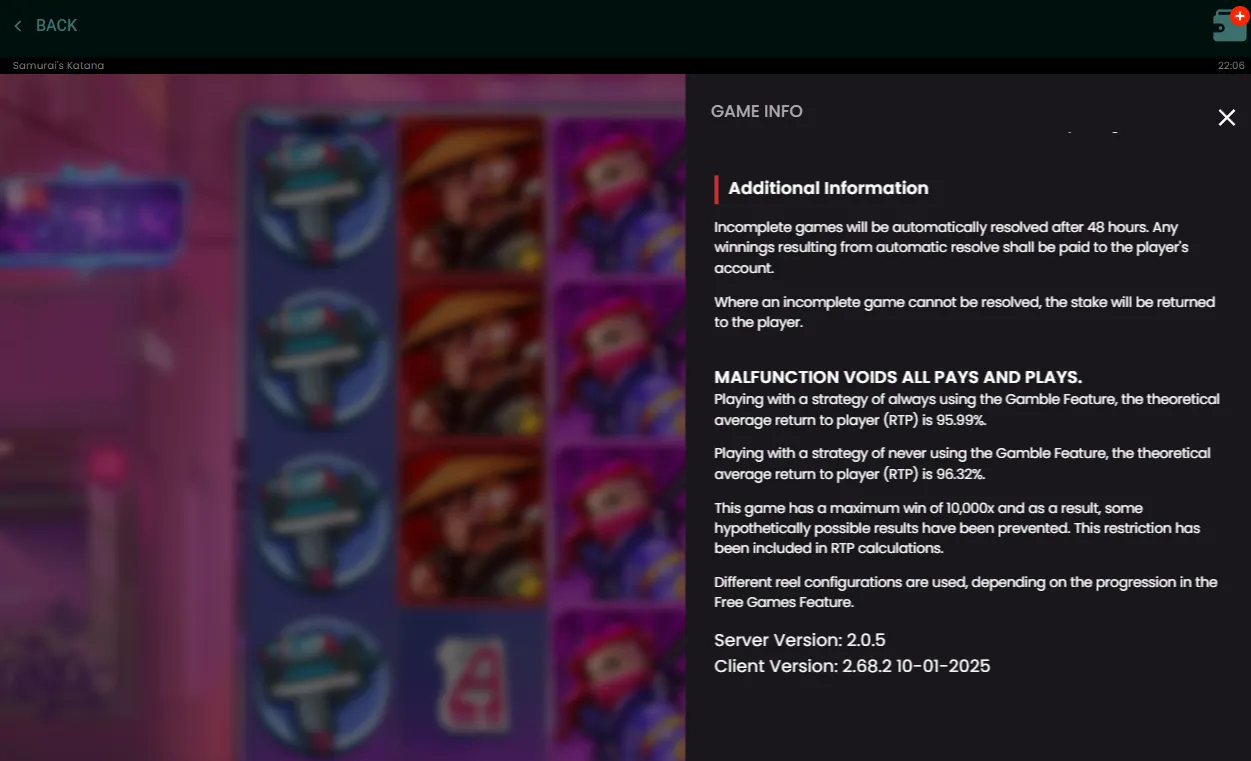Screen dimensions: 1251x761
Task: Click the maximum win 10,000x paragraph
Action: (957, 528)
